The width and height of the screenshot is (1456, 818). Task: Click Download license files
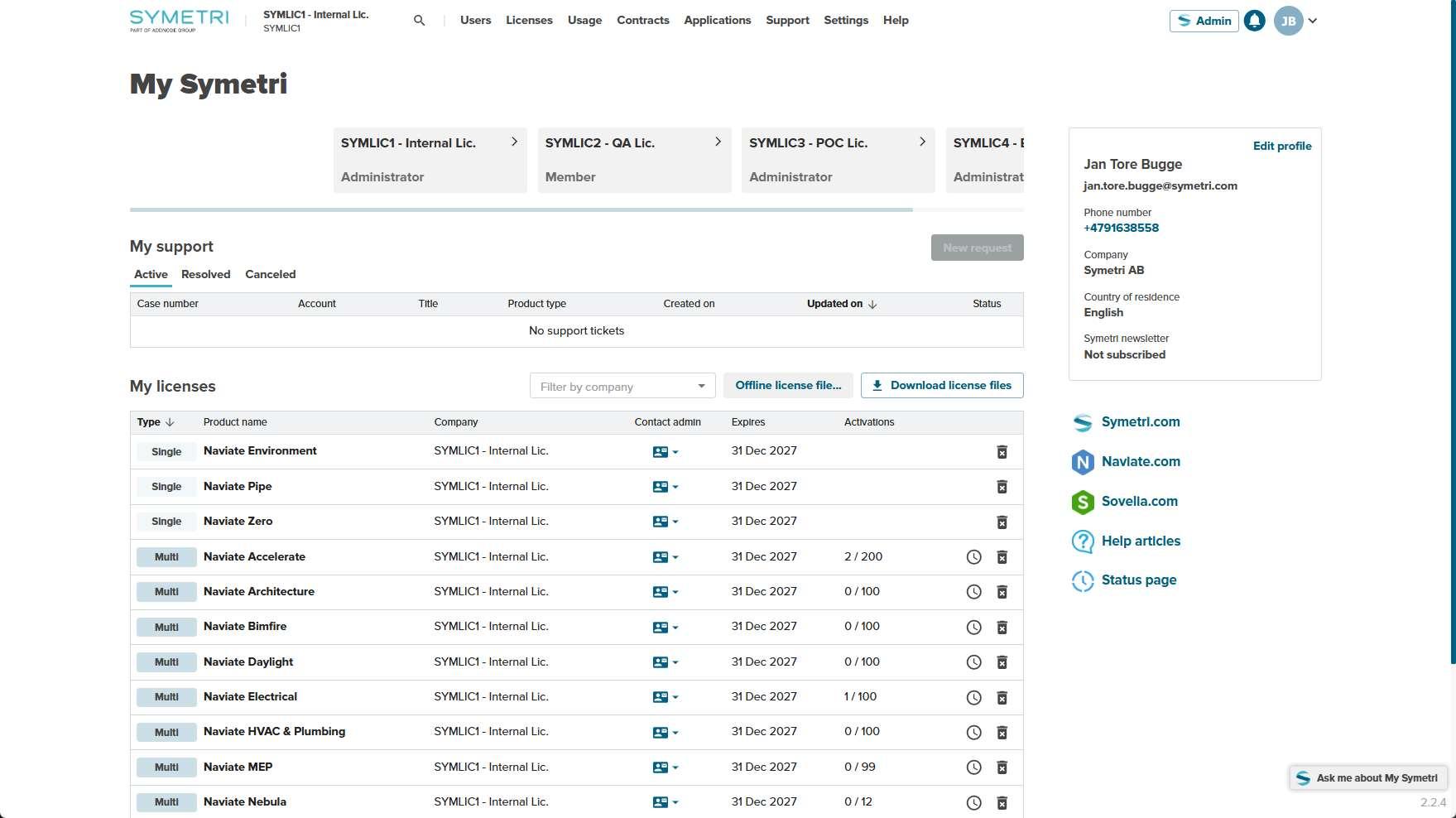(x=942, y=385)
